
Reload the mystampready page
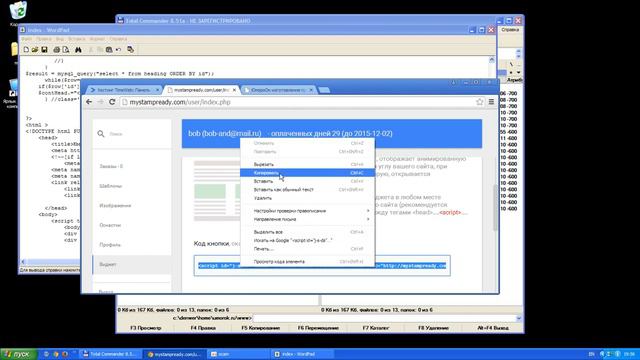112,102
